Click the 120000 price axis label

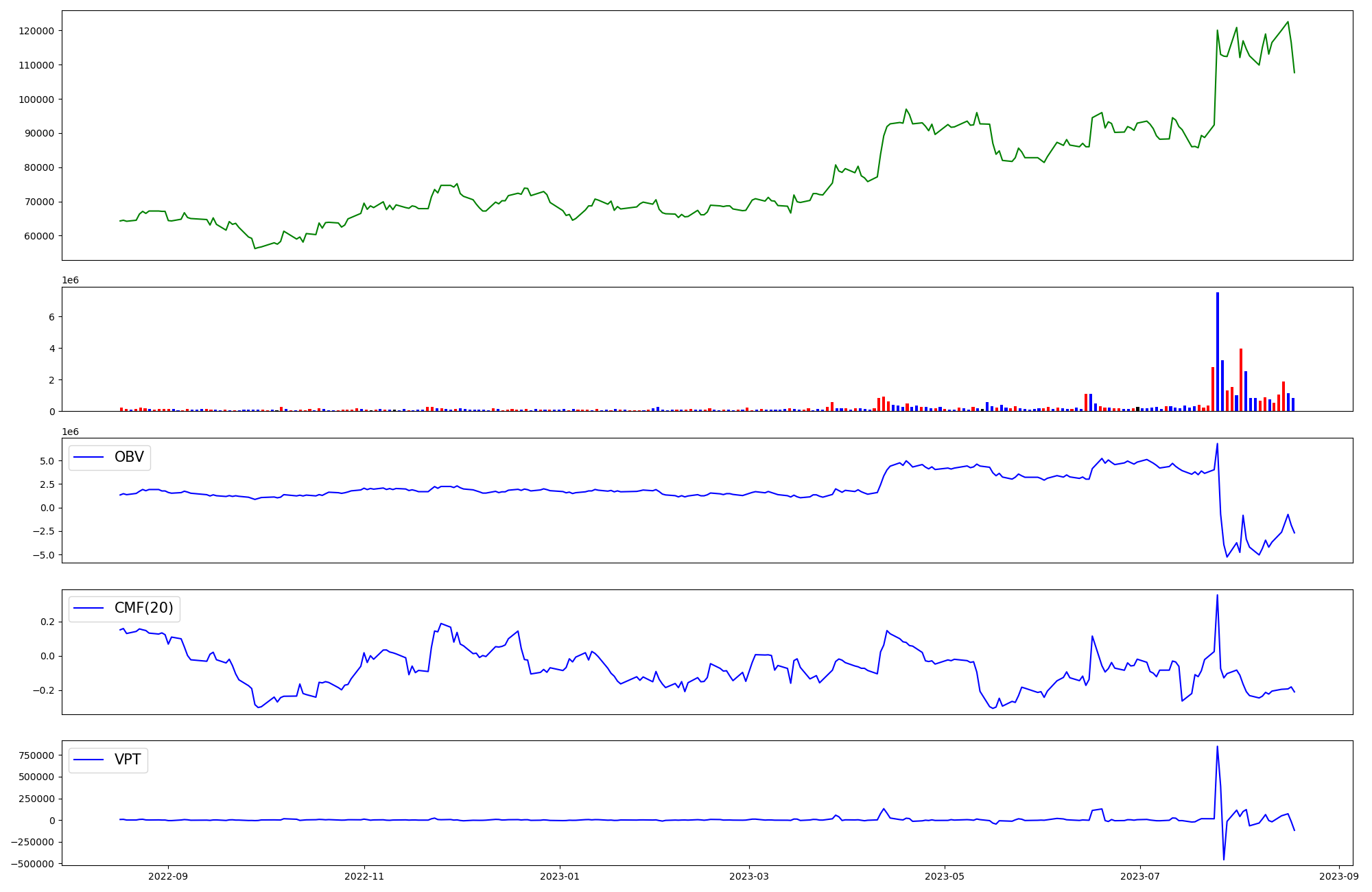pos(36,31)
